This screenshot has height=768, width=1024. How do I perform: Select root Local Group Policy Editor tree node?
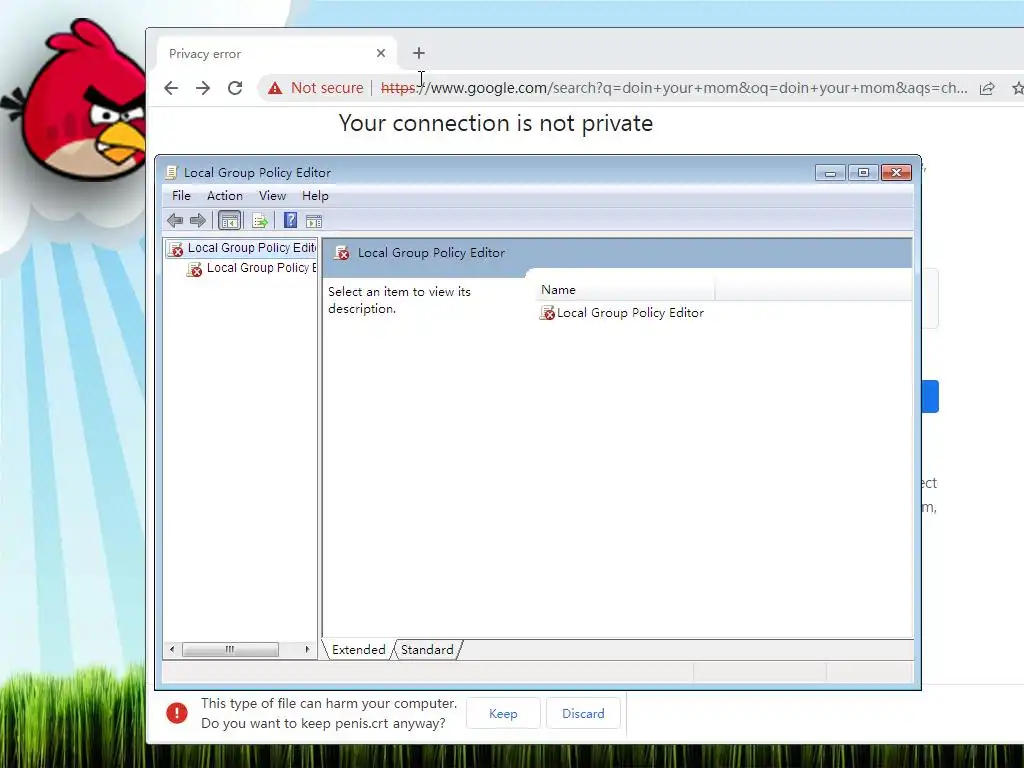(x=242, y=248)
